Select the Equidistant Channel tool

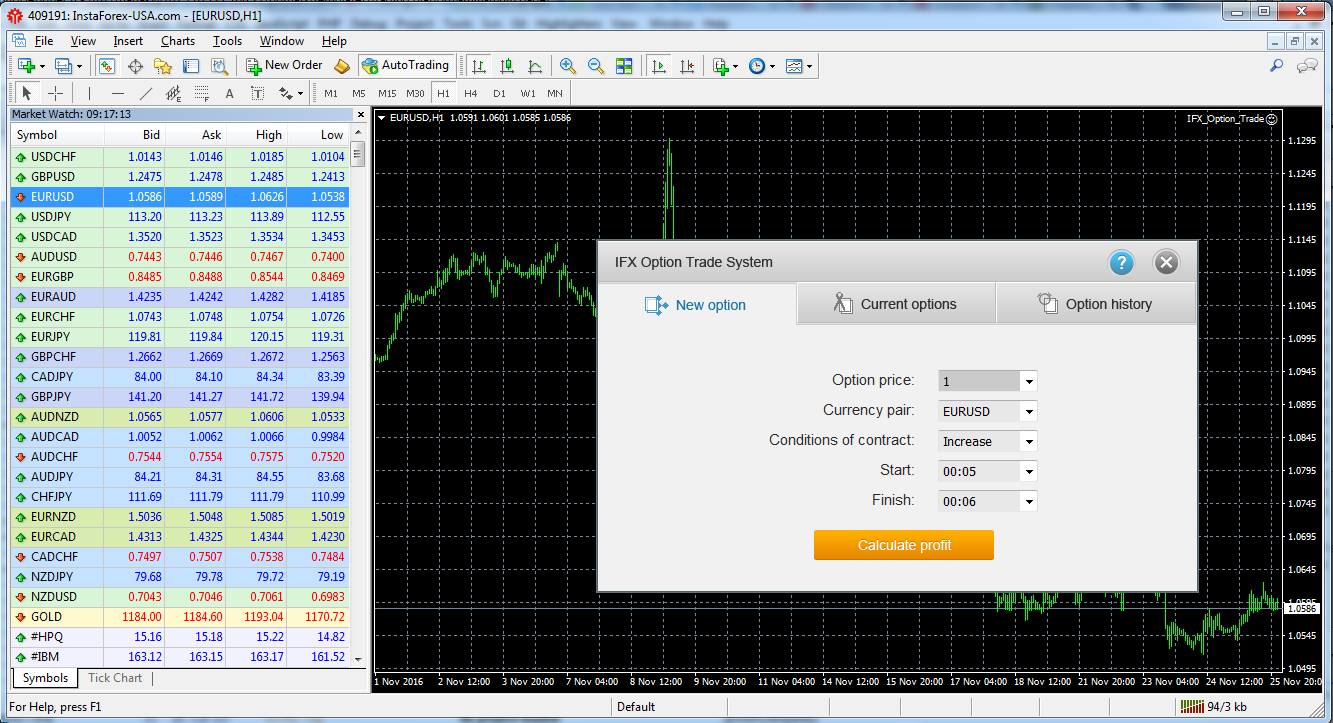coord(174,93)
